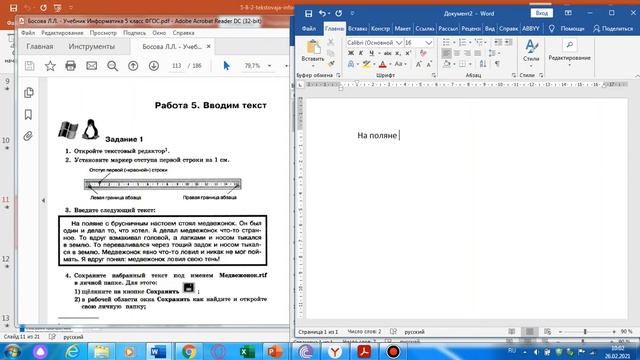This screenshot has height=360, width=640.
Task: Click the Вход sign-in button in Word
Action: point(542,13)
